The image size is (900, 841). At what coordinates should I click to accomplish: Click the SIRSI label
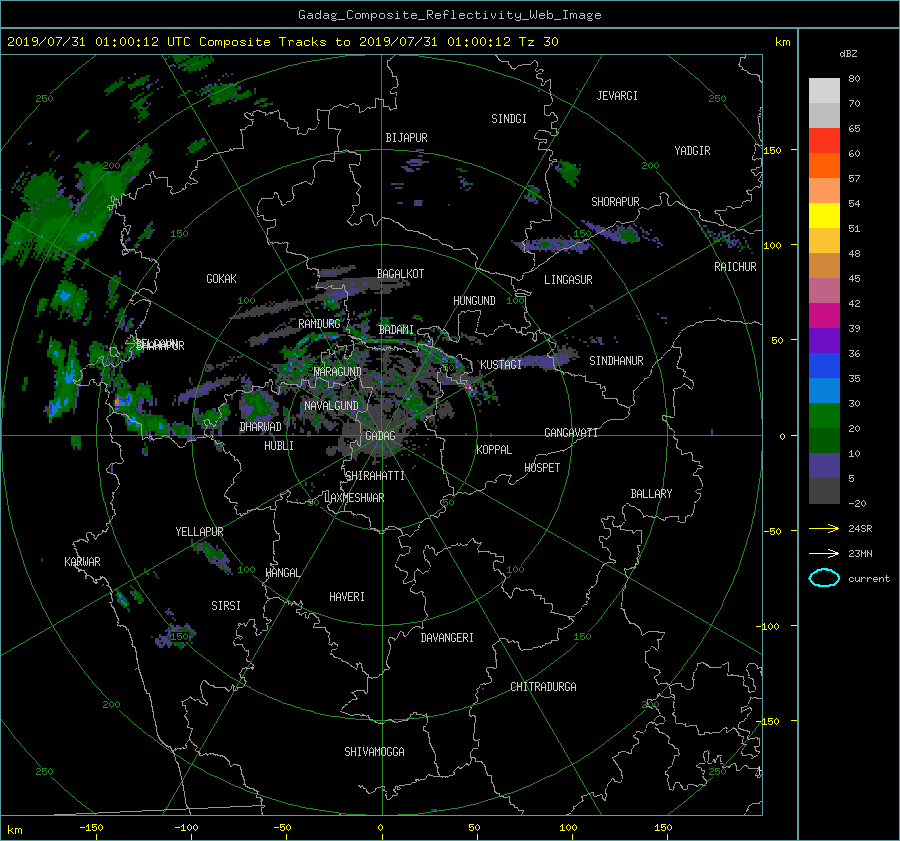pyautogui.click(x=226, y=606)
